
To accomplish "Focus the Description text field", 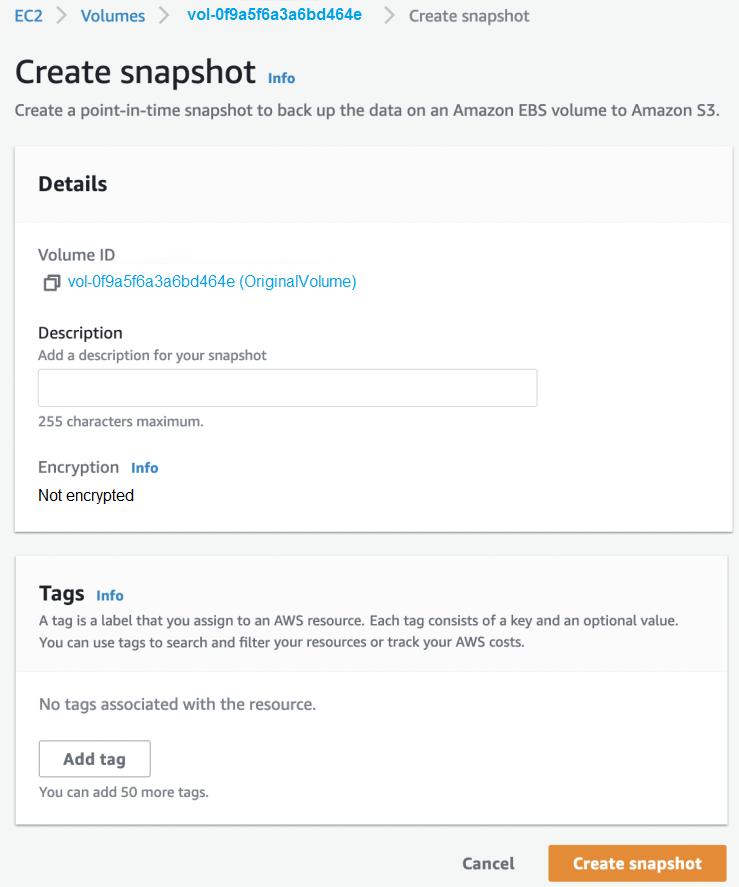I will click(287, 388).
